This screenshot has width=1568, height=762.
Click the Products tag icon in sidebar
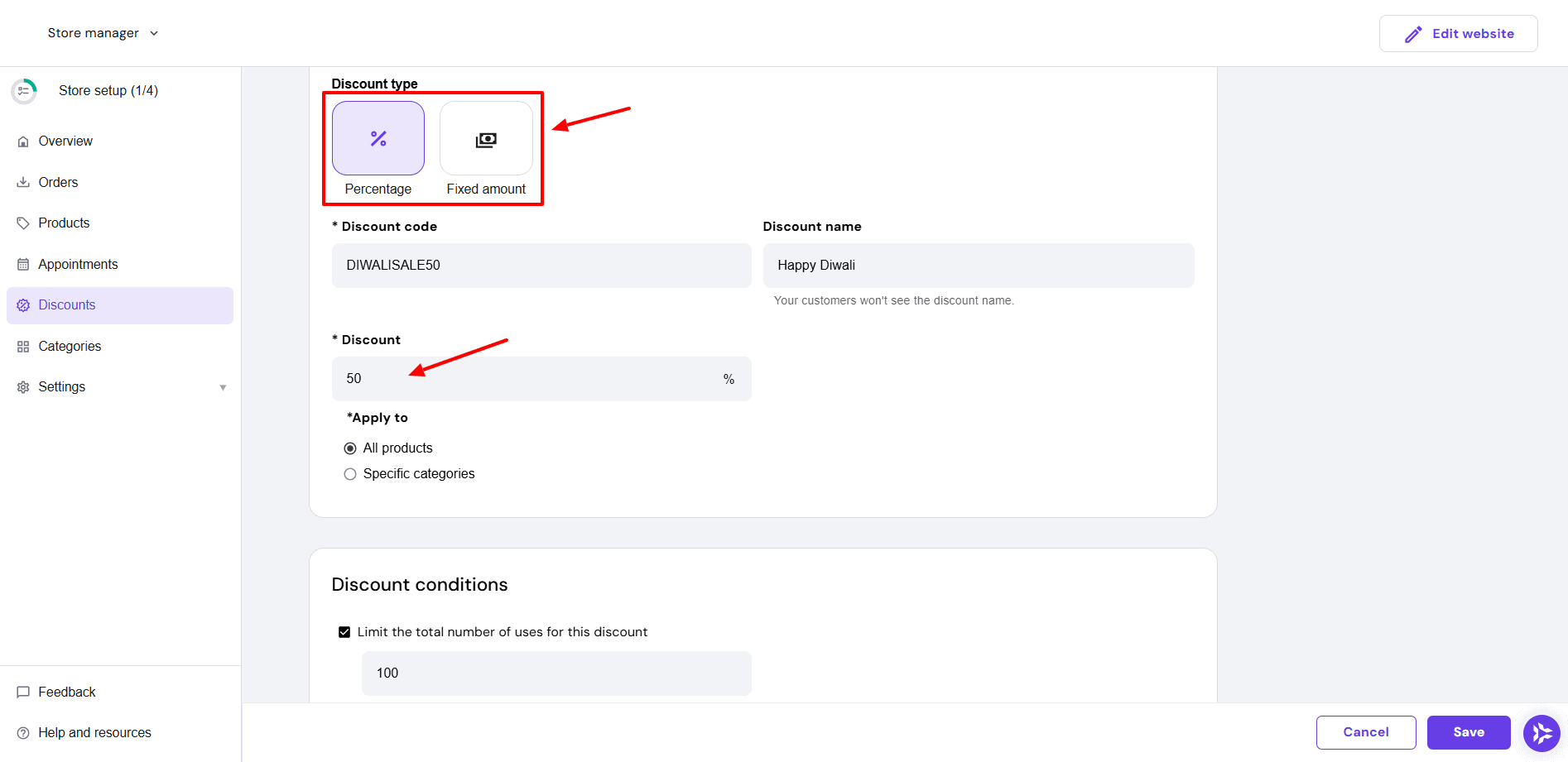[23, 223]
